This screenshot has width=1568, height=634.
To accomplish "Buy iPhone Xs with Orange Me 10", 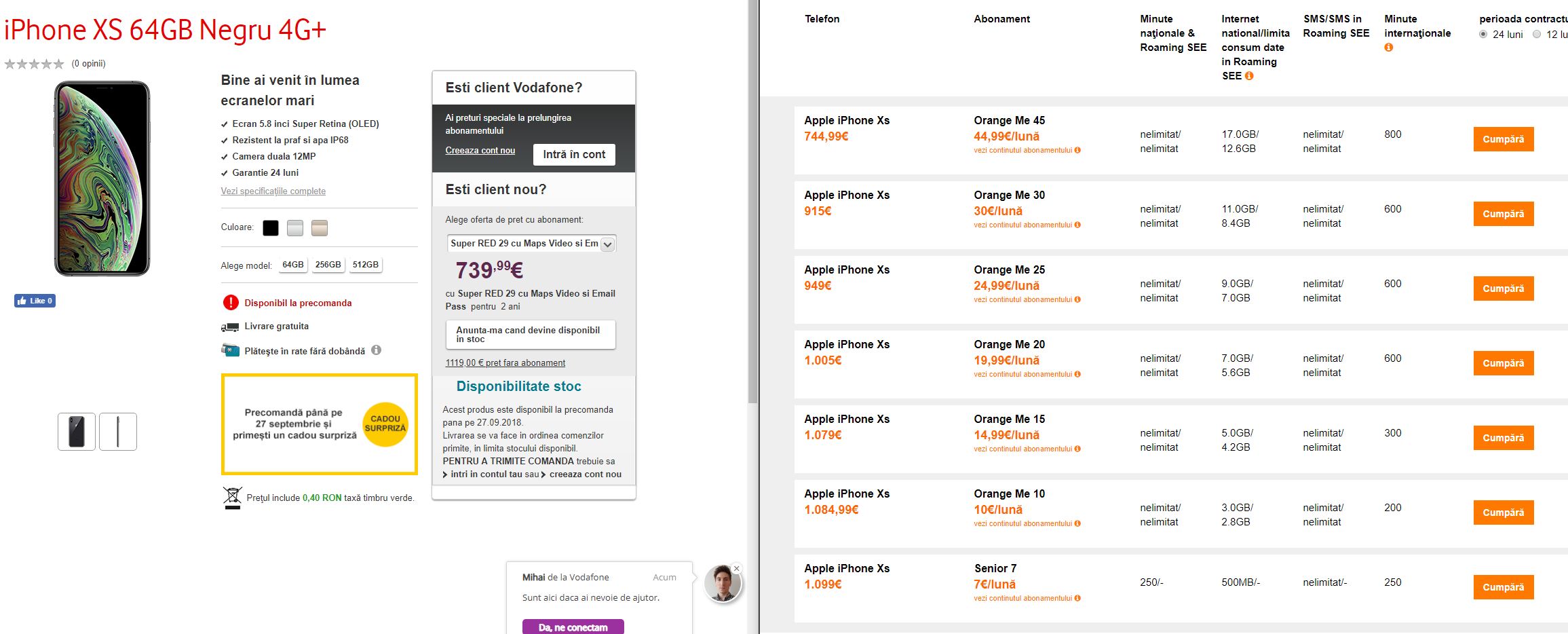I will click(x=1504, y=512).
